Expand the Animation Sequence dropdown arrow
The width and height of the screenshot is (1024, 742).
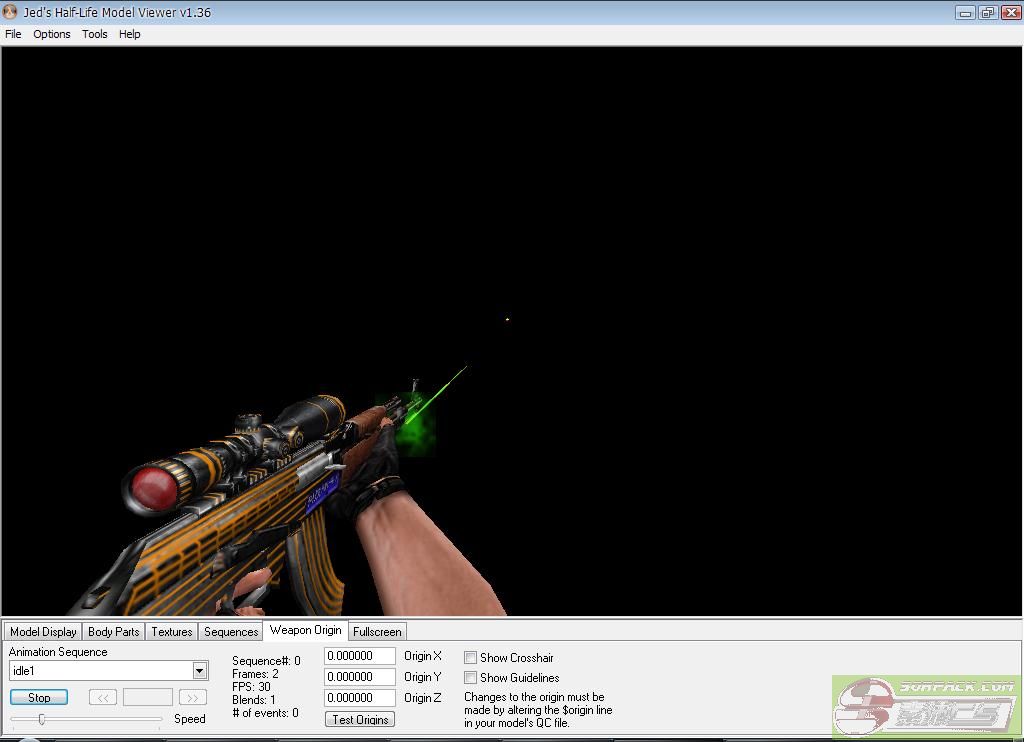pos(200,671)
